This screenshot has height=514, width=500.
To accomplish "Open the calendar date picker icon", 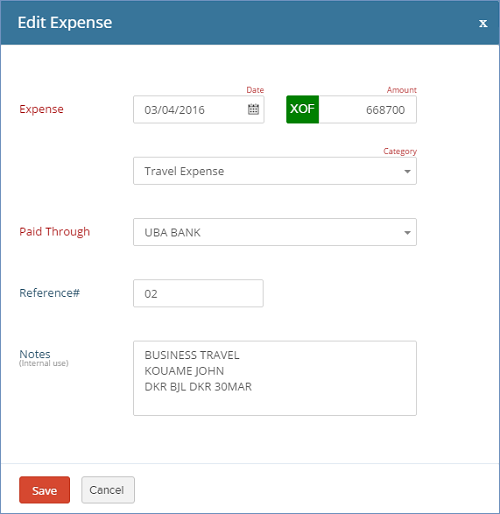I will (x=253, y=109).
